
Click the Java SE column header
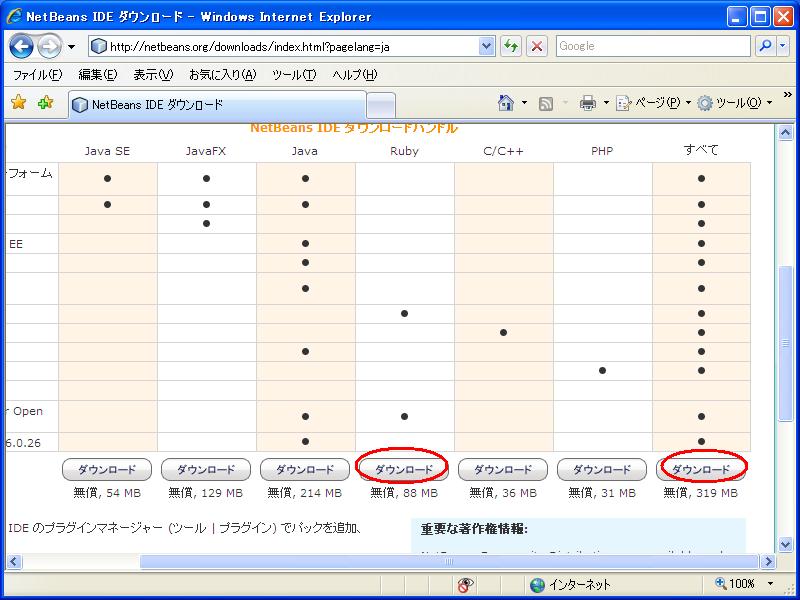click(x=107, y=151)
